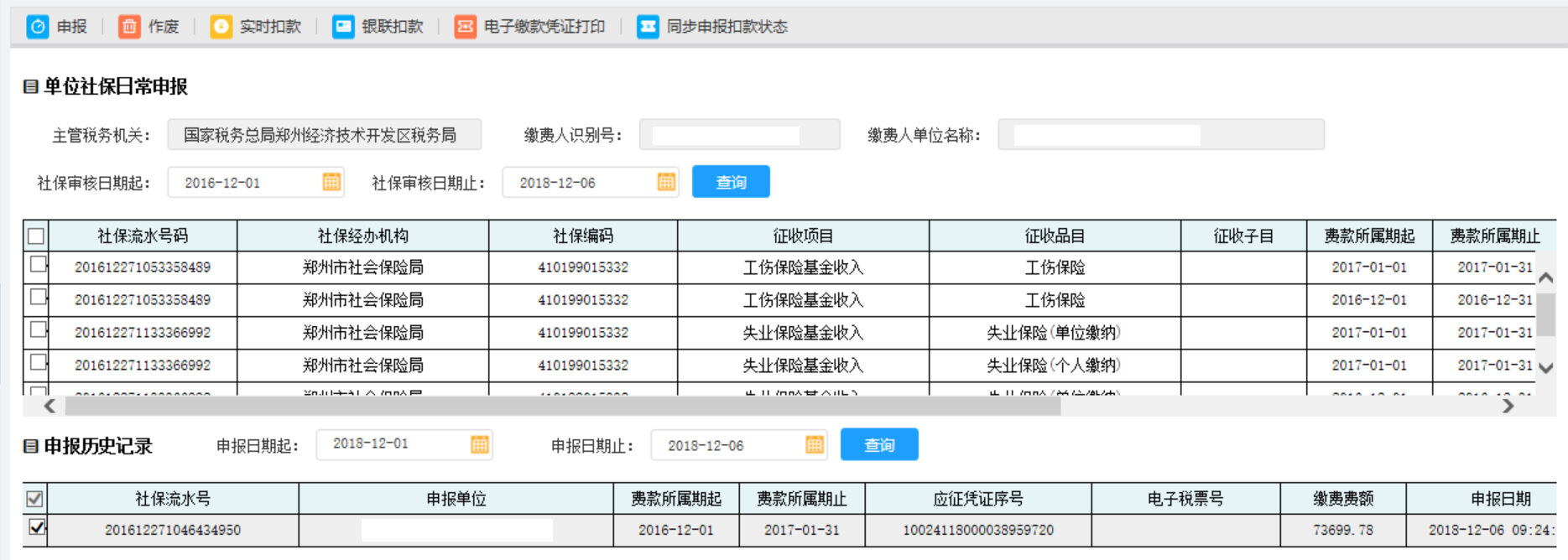
Task: Click the 实时扣款 coin icon
Action: click(x=221, y=27)
